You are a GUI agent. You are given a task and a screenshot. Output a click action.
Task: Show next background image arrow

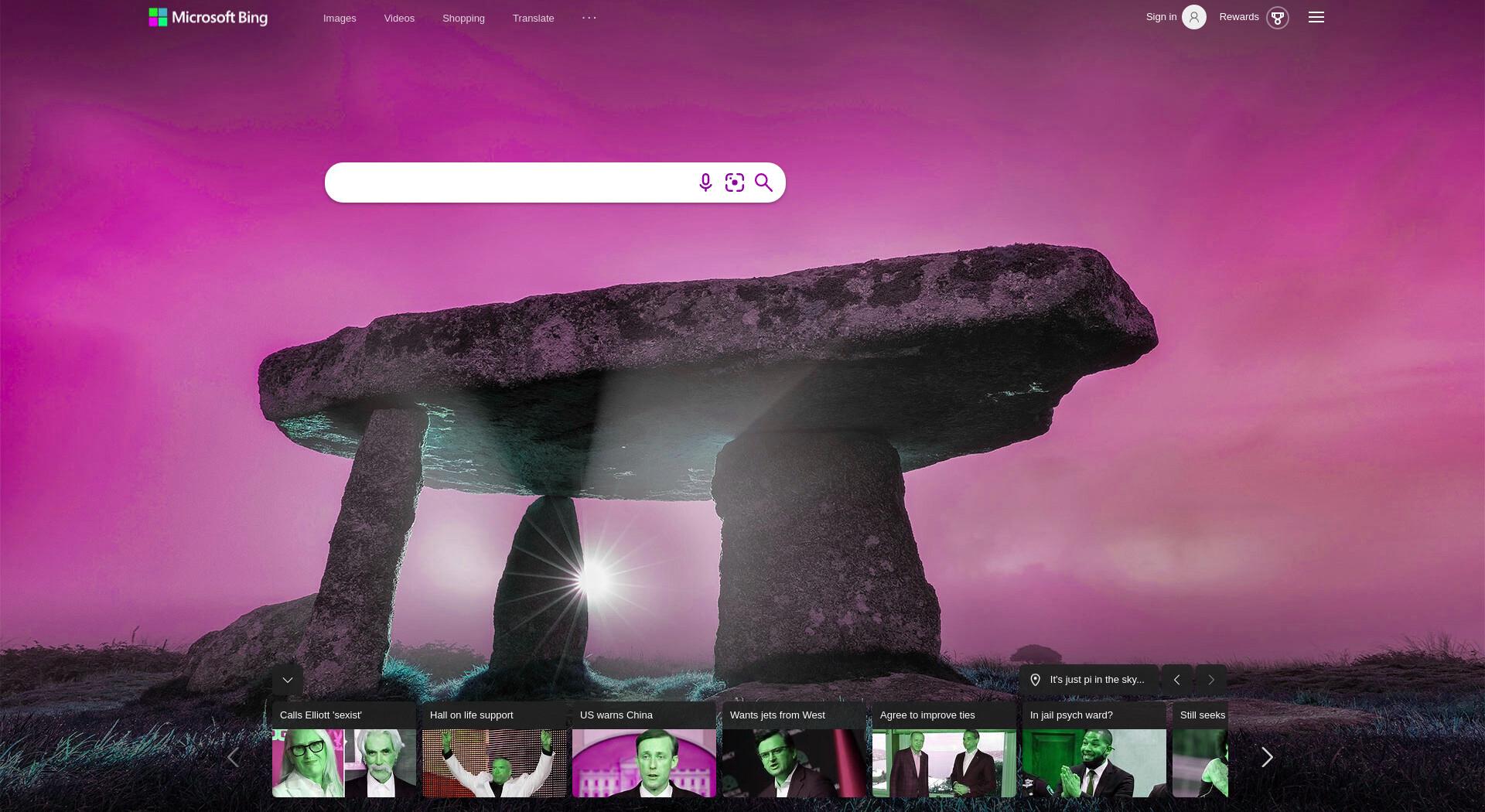[x=1211, y=680]
